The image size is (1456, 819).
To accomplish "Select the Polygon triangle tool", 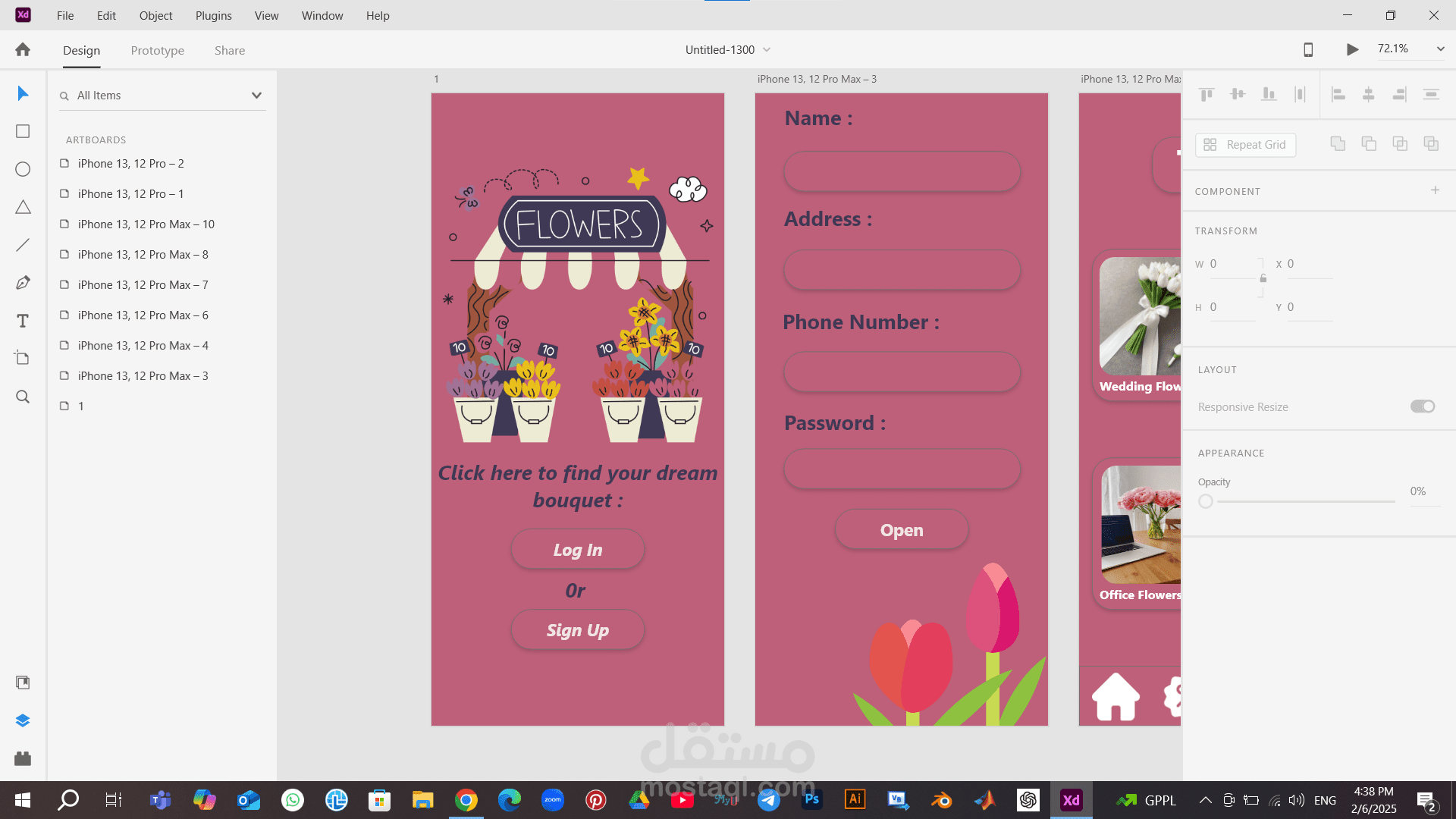I will [x=23, y=207].
